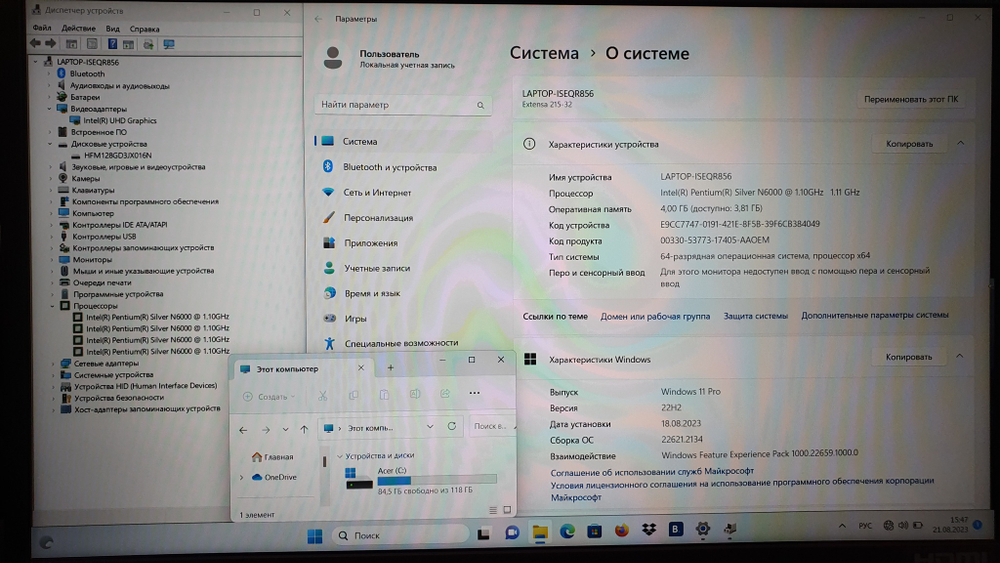Click Copy icon in Explorer toolbar
1000x563 pixels.
[353, 395]
